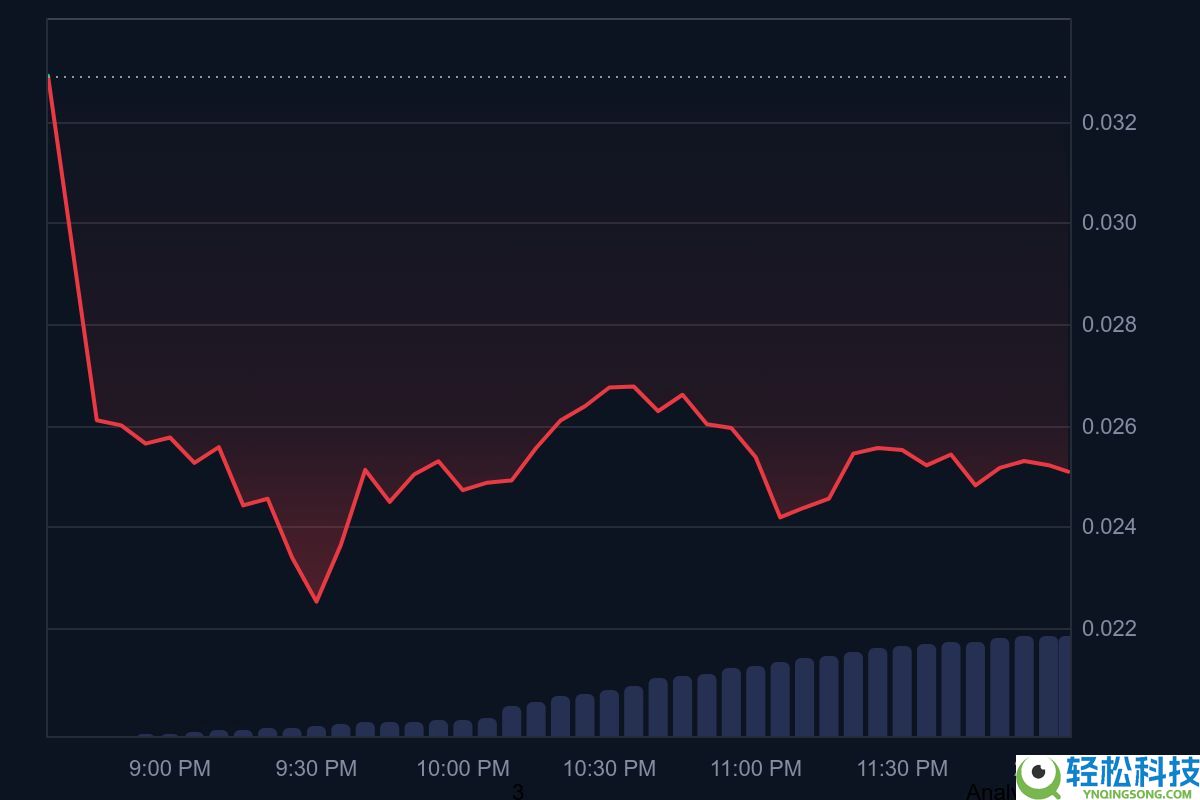Image resolution: width=1200 pixels, height=800 pixels.
Task: Click the peak of the price line near 10:30 PM
Action: tap(620, 385)
